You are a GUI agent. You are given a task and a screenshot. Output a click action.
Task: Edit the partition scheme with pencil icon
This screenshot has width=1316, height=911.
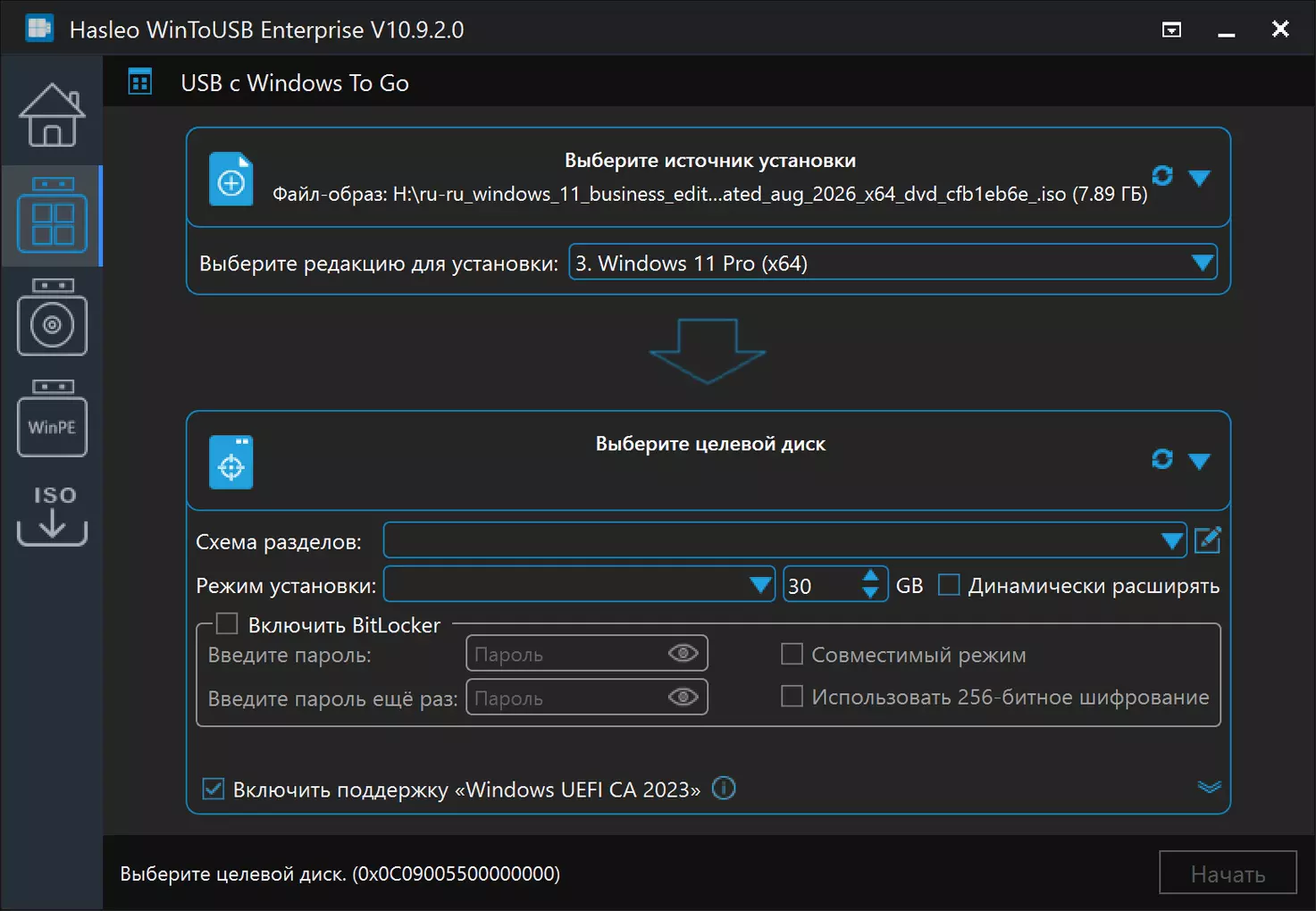point(1207,540)
